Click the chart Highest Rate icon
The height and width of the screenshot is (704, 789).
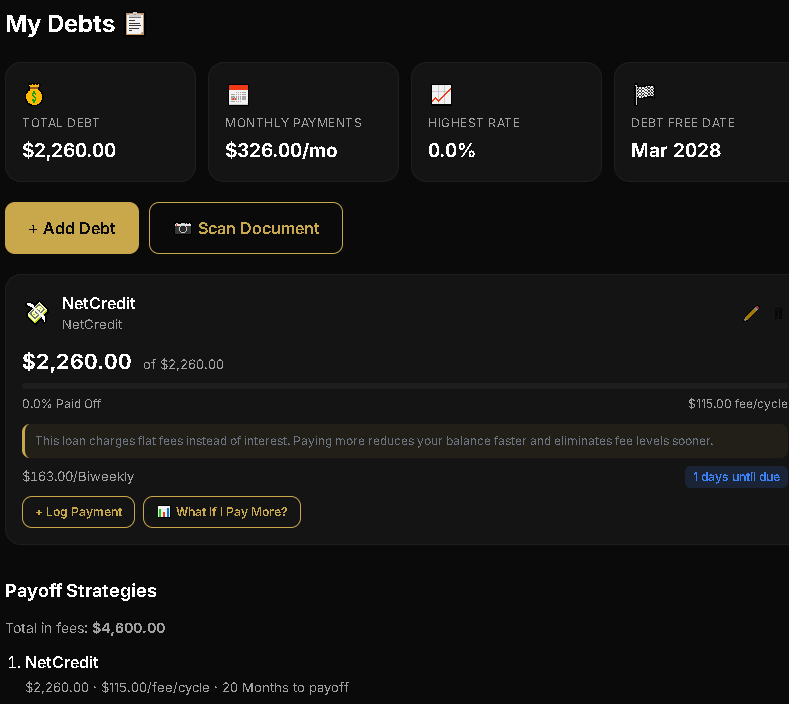point(441,95)
